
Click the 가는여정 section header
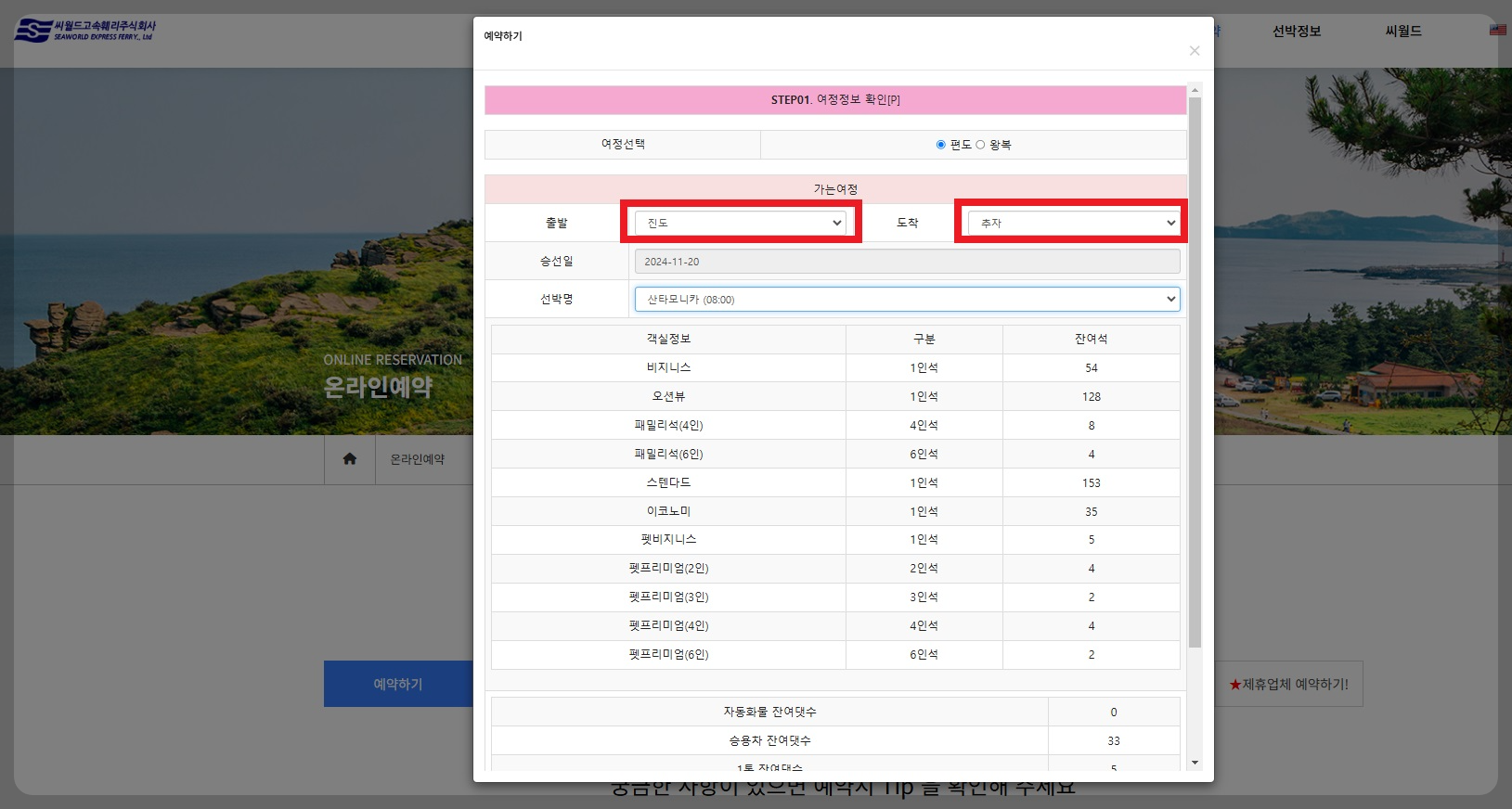pos(835,189)
